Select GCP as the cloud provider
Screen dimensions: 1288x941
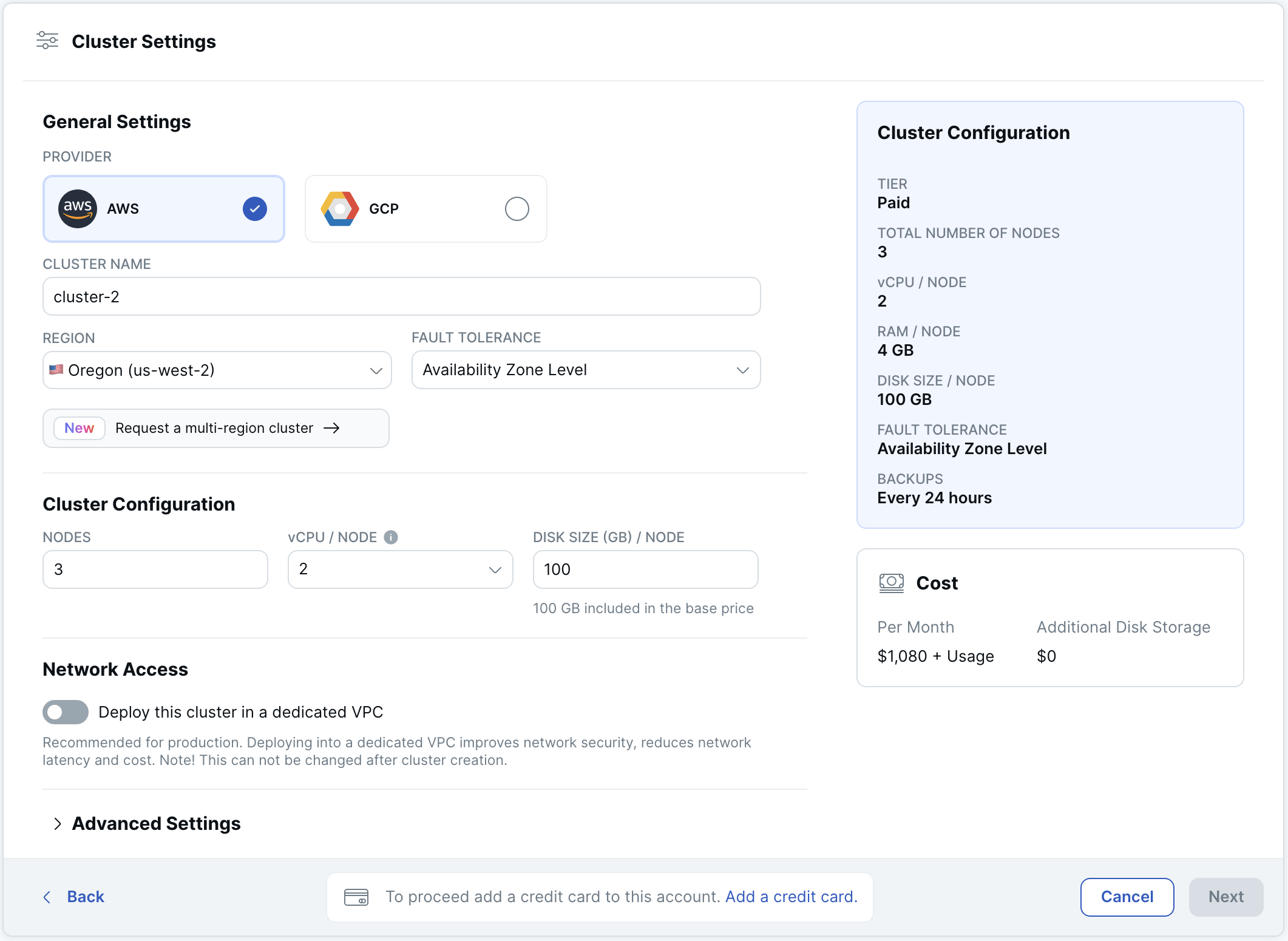517,208
